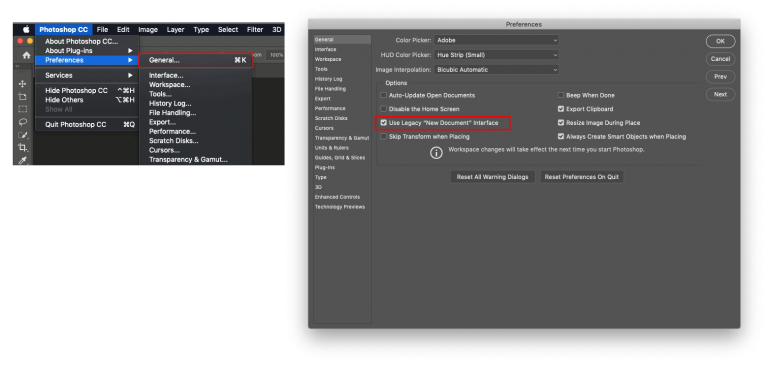
Task: Choose About Photoshop CC menu item
Action: [x=87, y=42]
